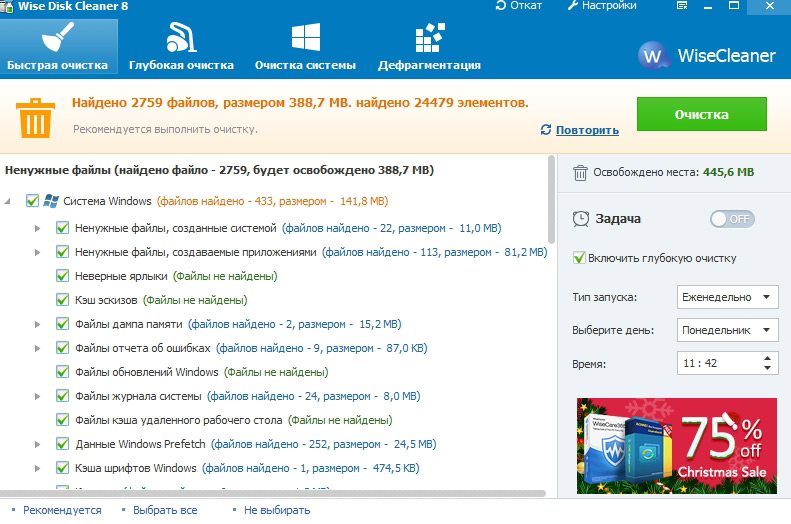Viewport: 791px width, 524px height.
Task: Toggle Данные Windows Prefetch checkbox
Action: point(63,444)
